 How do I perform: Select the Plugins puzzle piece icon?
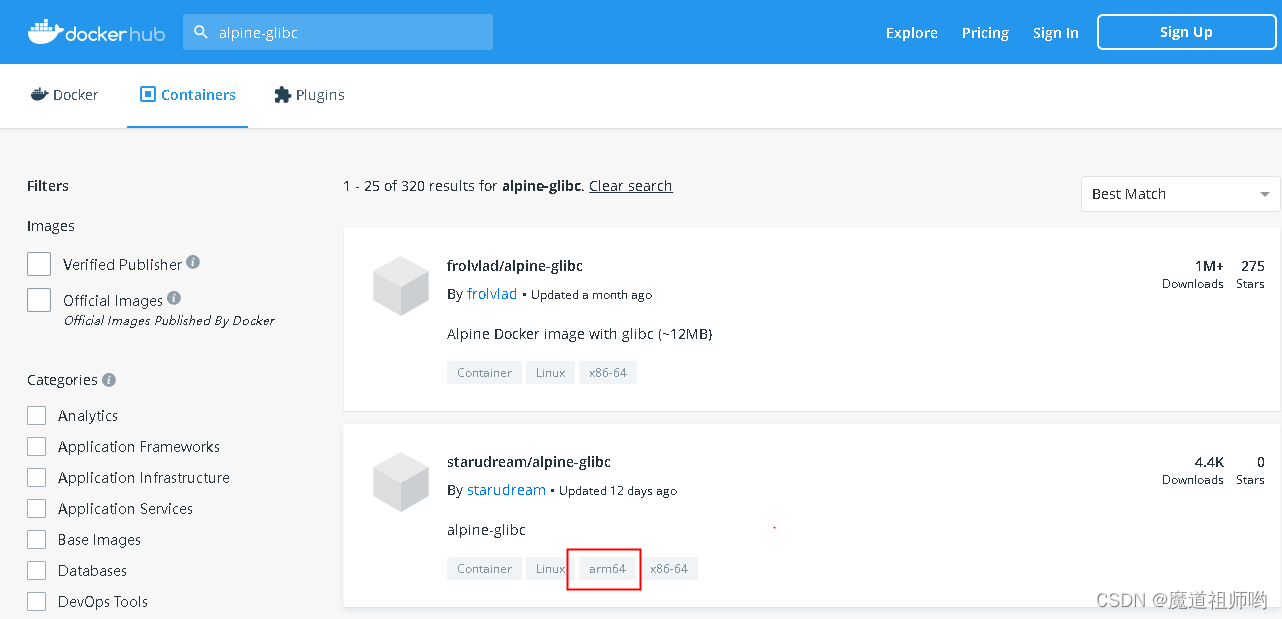click(282, 94)
